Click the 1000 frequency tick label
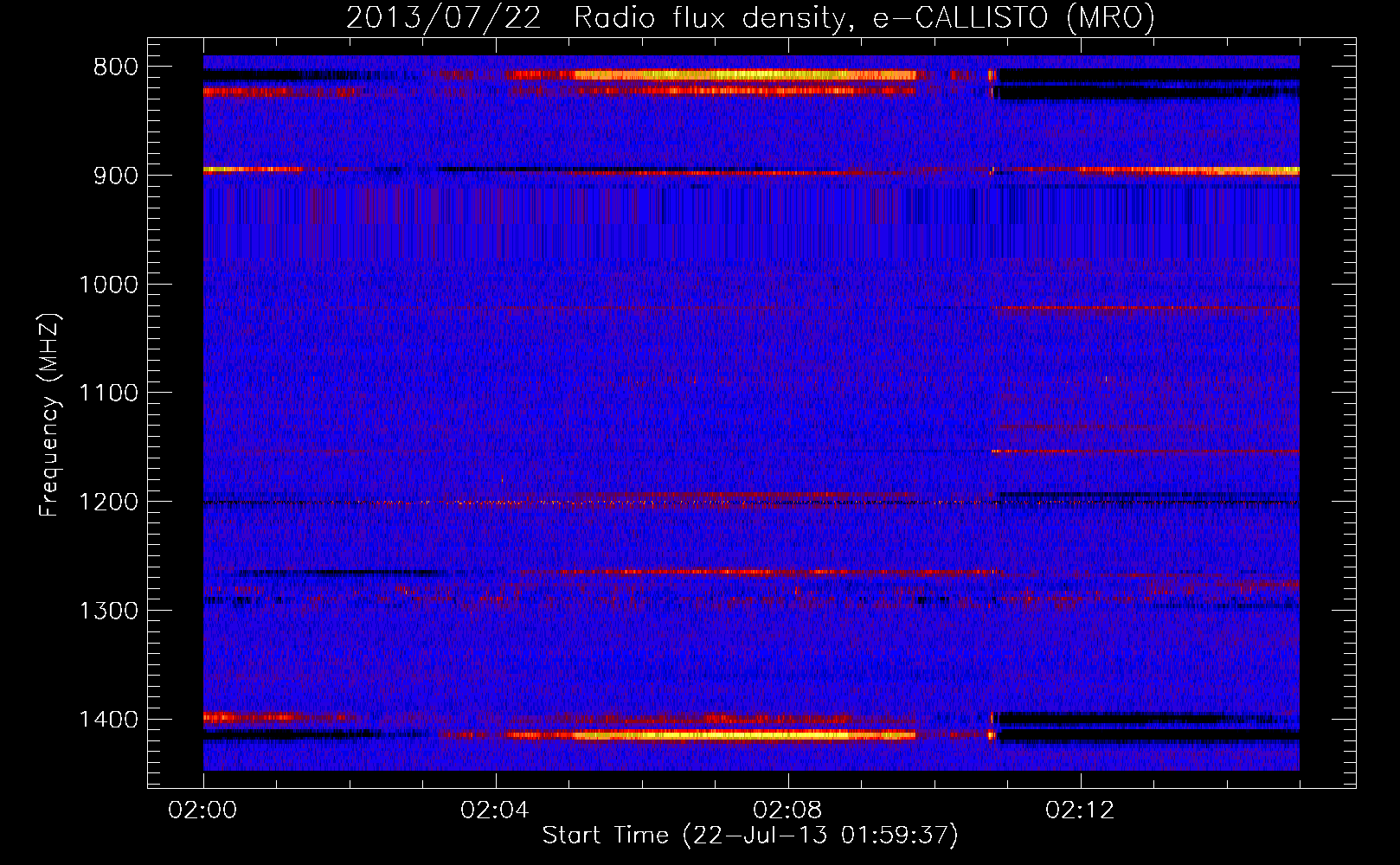Screen dimensions: 1400x865 (x=108, y=285)
